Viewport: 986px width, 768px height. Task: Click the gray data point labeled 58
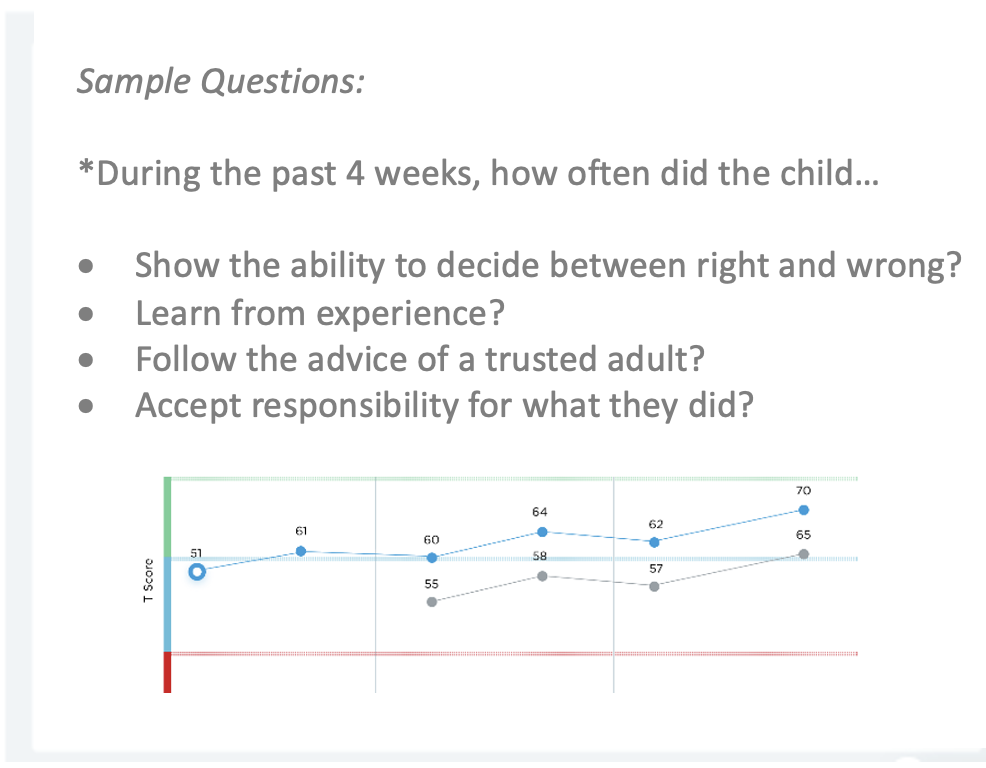[542, 576]
